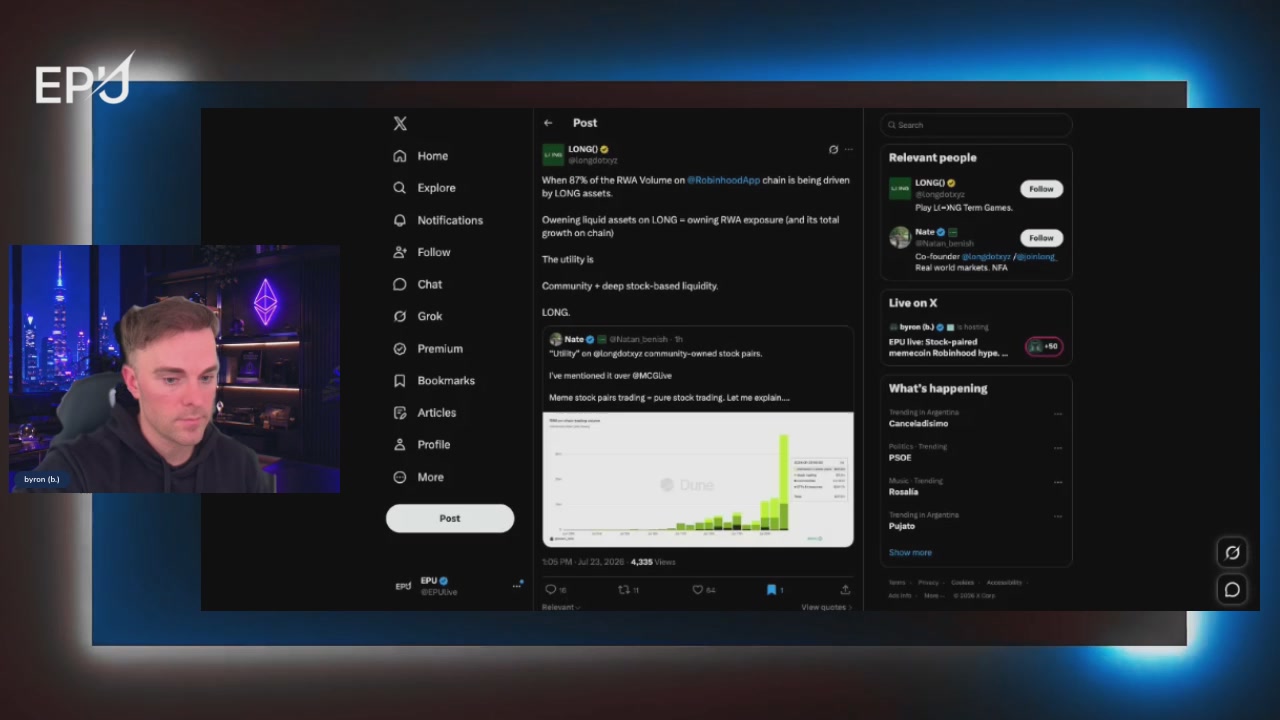
Task: Click the Profile icon in sidebar
Action: tap(400, 444)
